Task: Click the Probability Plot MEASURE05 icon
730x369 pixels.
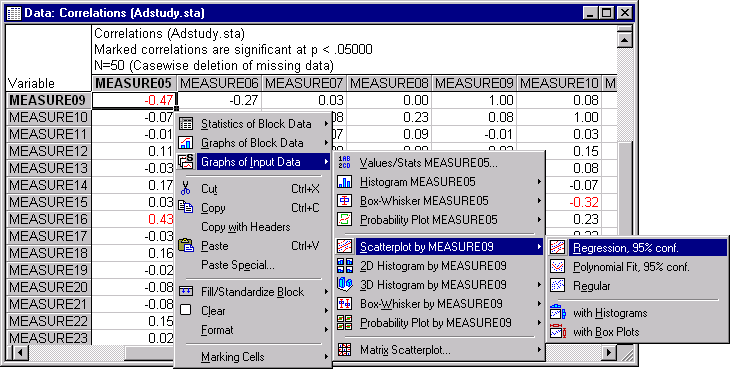Action: point(345,220)
